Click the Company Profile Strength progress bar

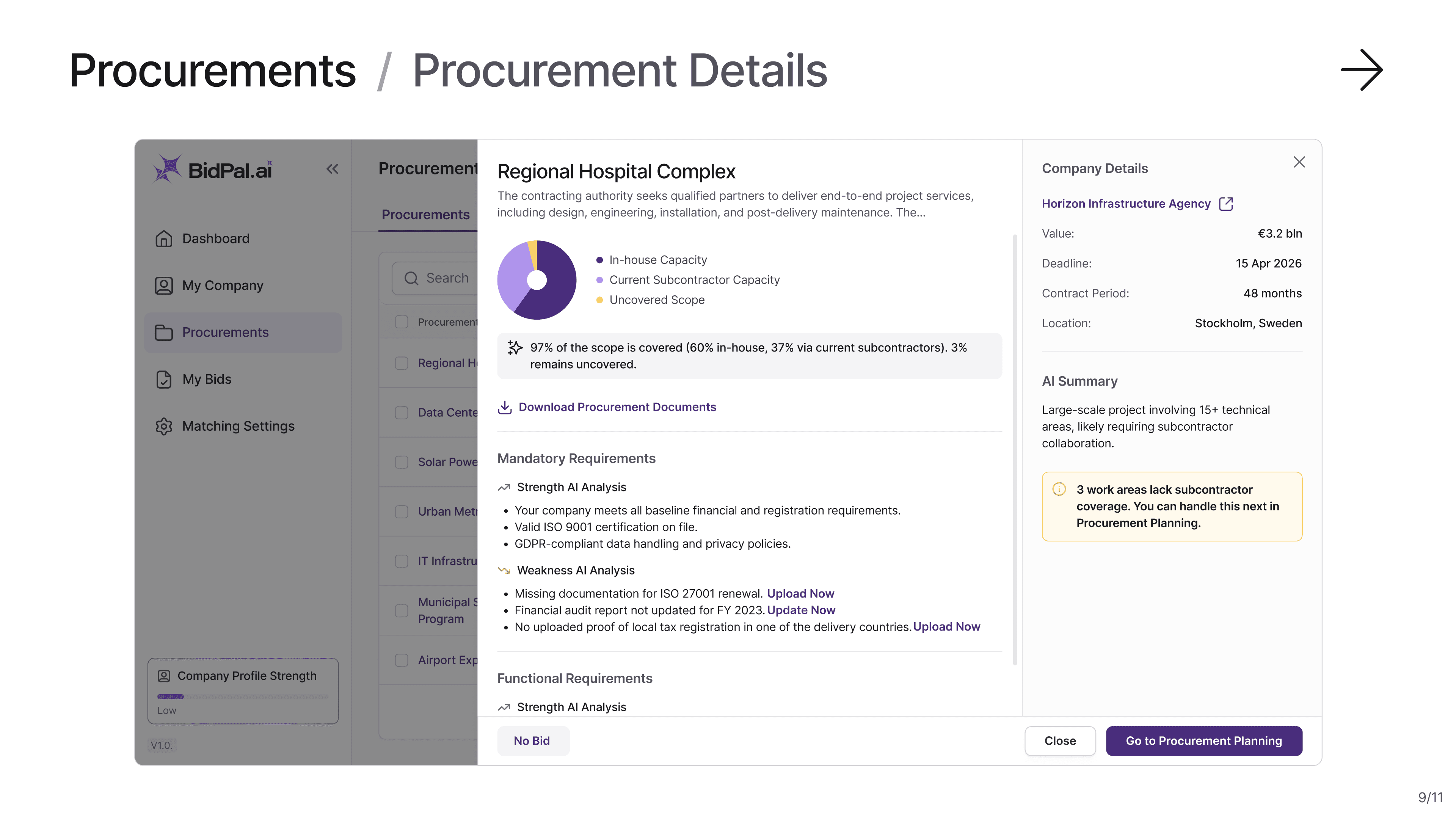tap(243, 697)
